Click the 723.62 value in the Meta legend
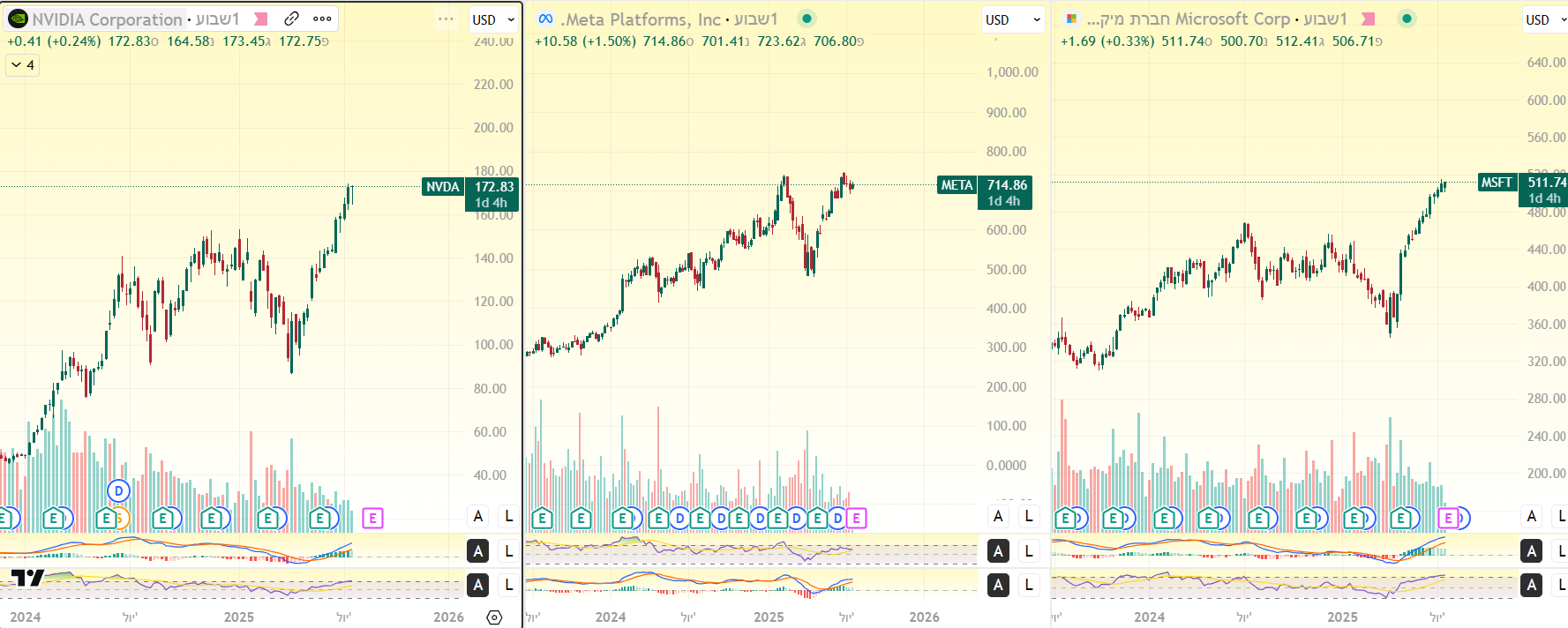This screenshot has width=1568, height=628. (778, 41)
